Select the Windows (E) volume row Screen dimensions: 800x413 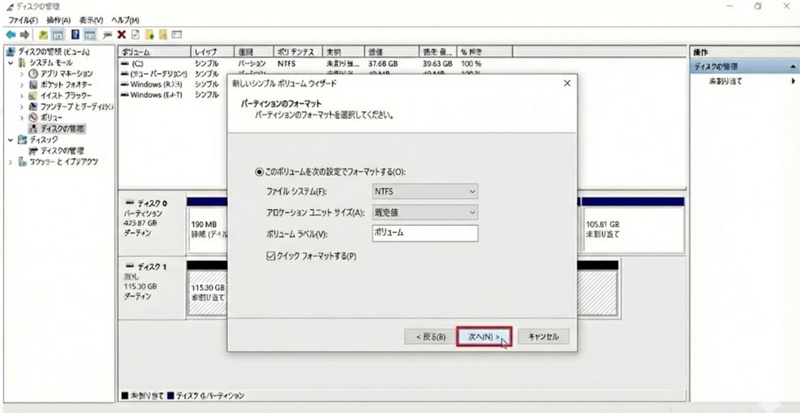(x=156, y=95)
